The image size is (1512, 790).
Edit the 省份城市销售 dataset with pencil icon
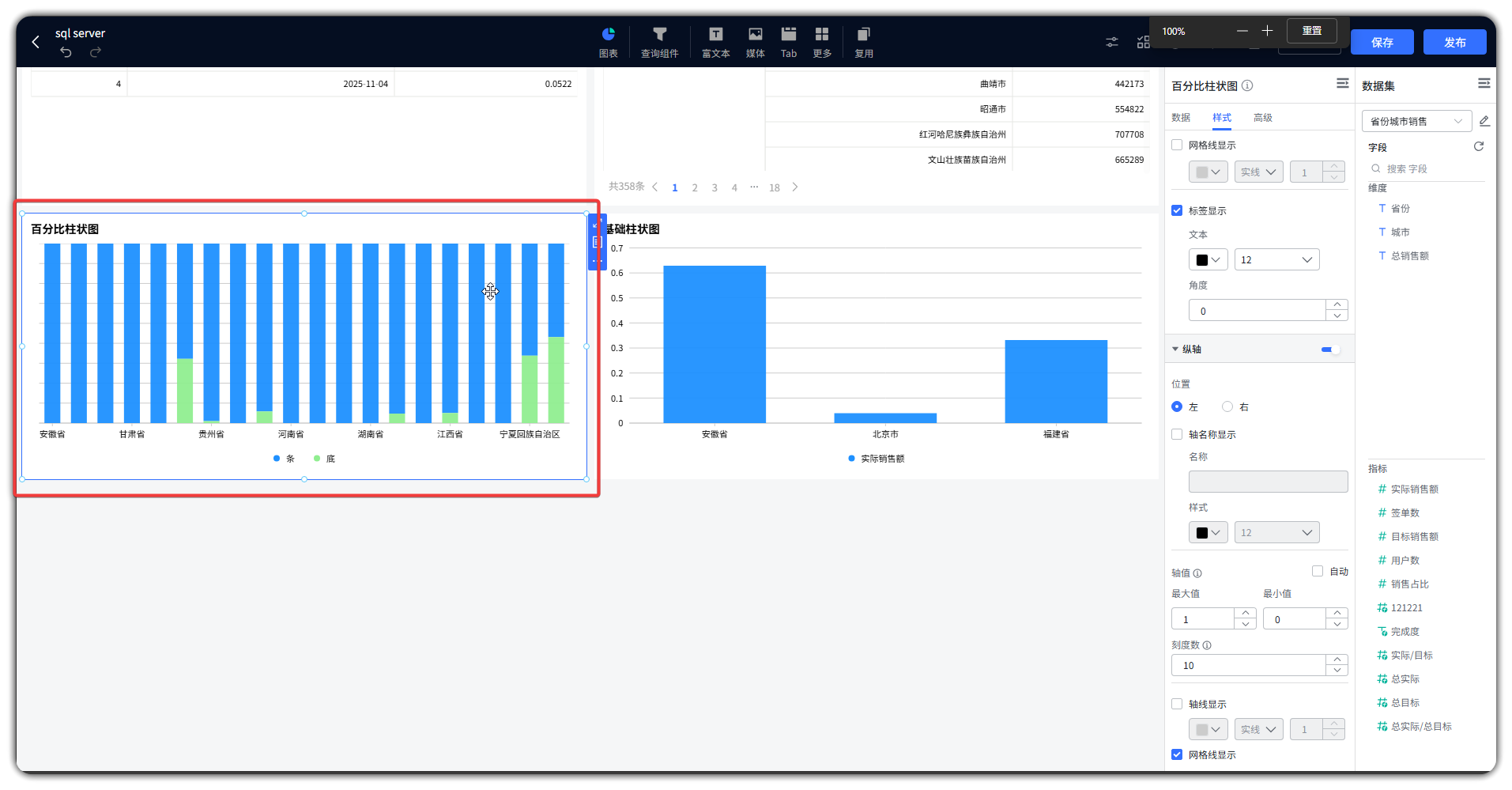point(1484,121)
